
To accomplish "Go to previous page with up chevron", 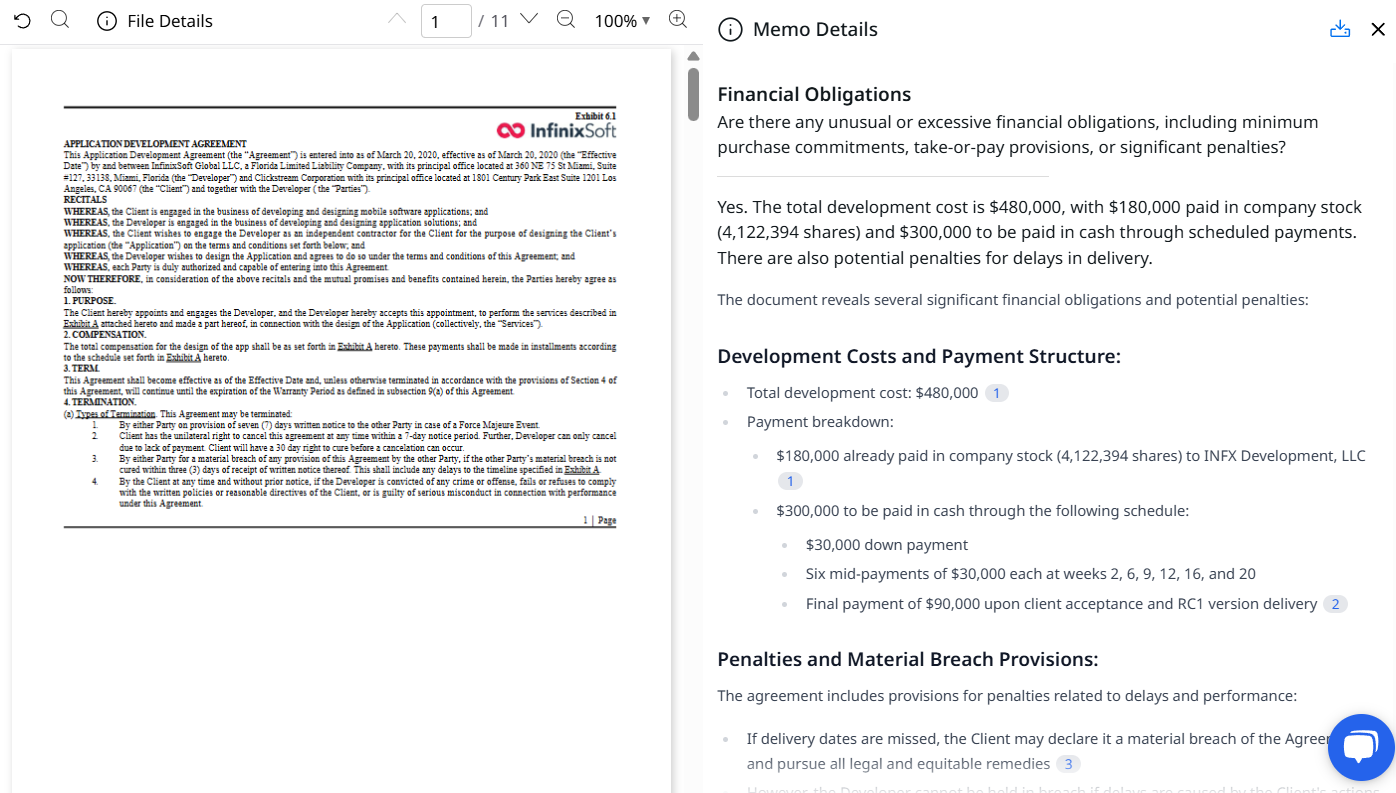I will click(x=397, y=20).
